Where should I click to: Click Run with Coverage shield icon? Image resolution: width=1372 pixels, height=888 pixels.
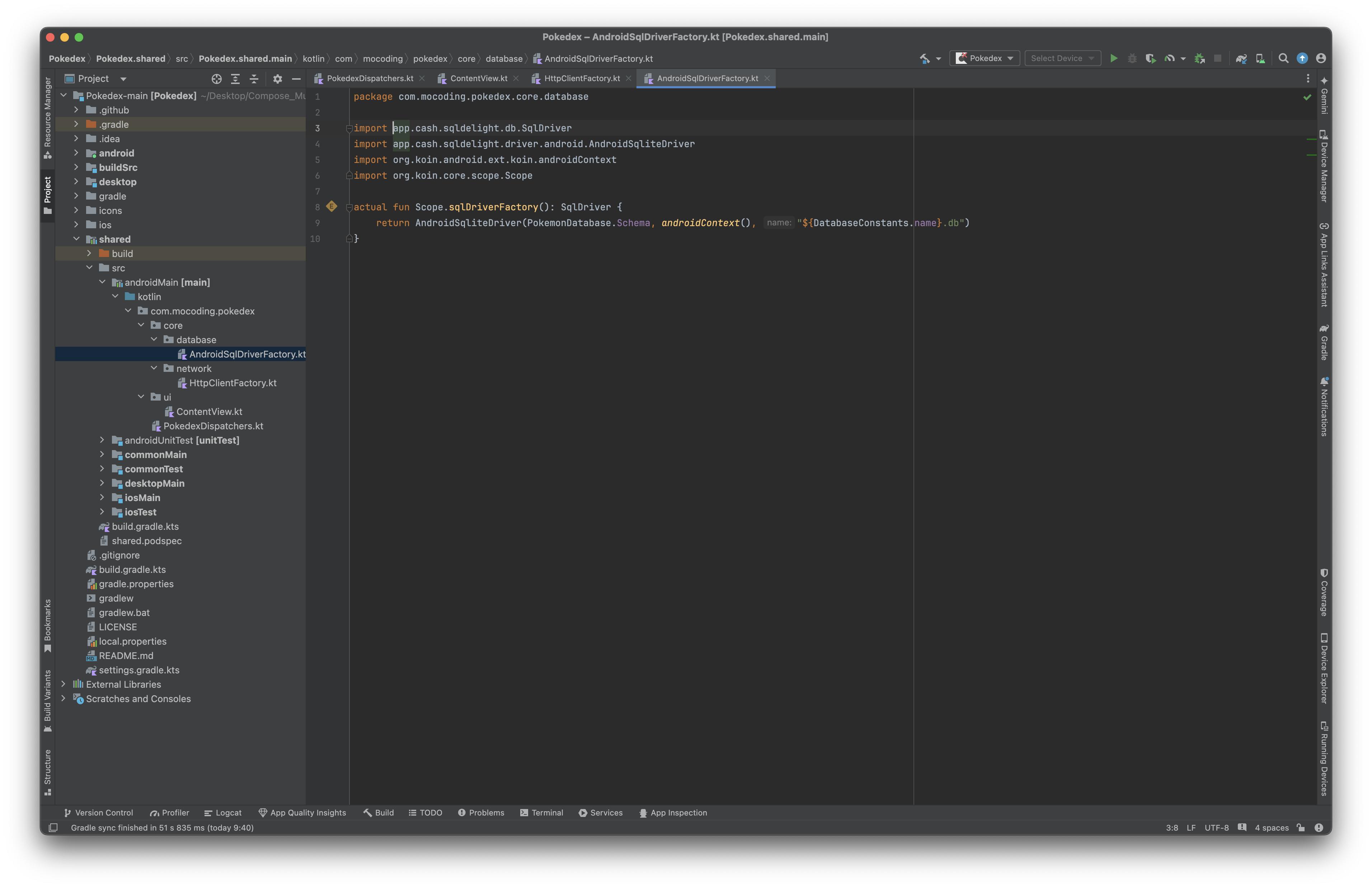[1150, 58]
